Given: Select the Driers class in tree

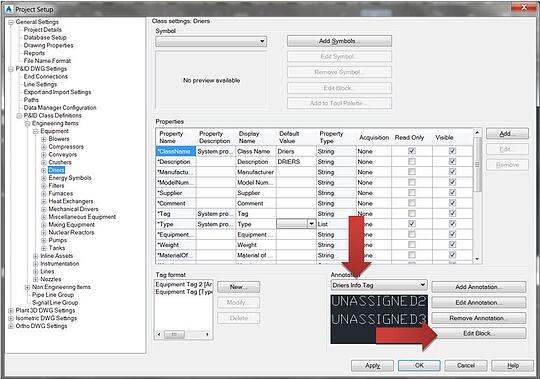Looking at the screenshot, I should click(x=56, y=170).
